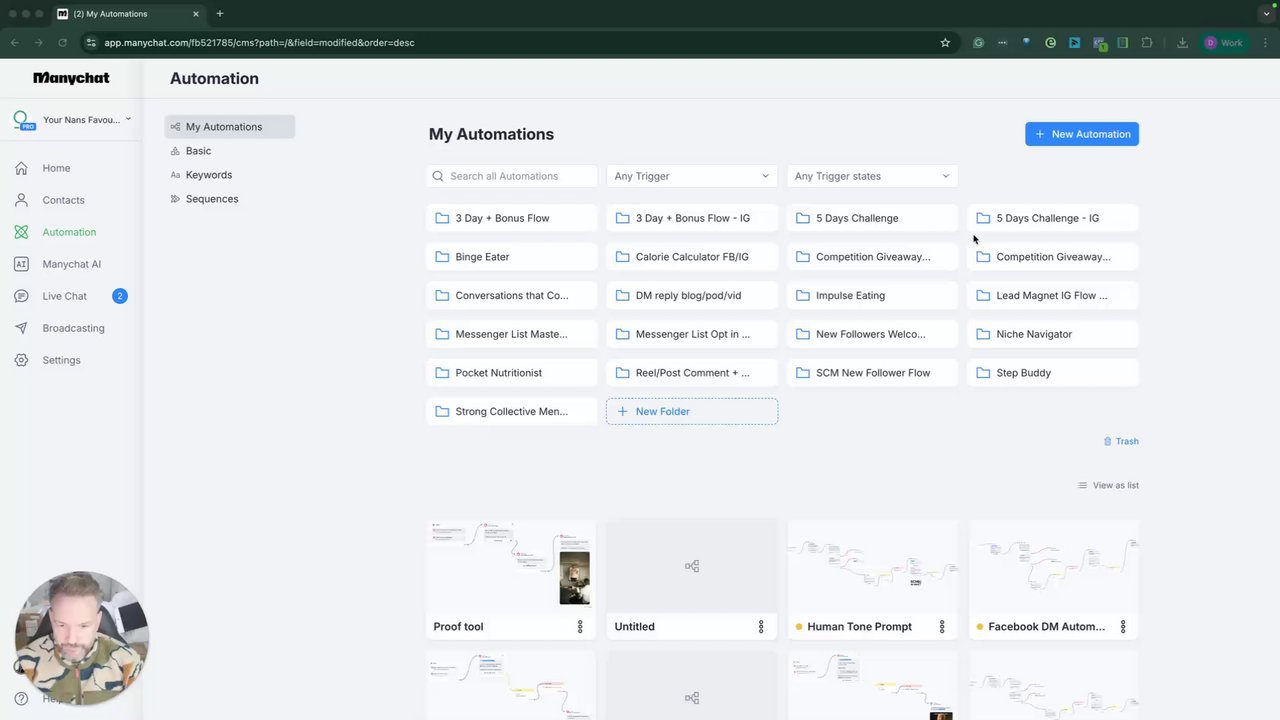Select Sequences in the side menu
Screen dimensions: 1280x720
212,199
